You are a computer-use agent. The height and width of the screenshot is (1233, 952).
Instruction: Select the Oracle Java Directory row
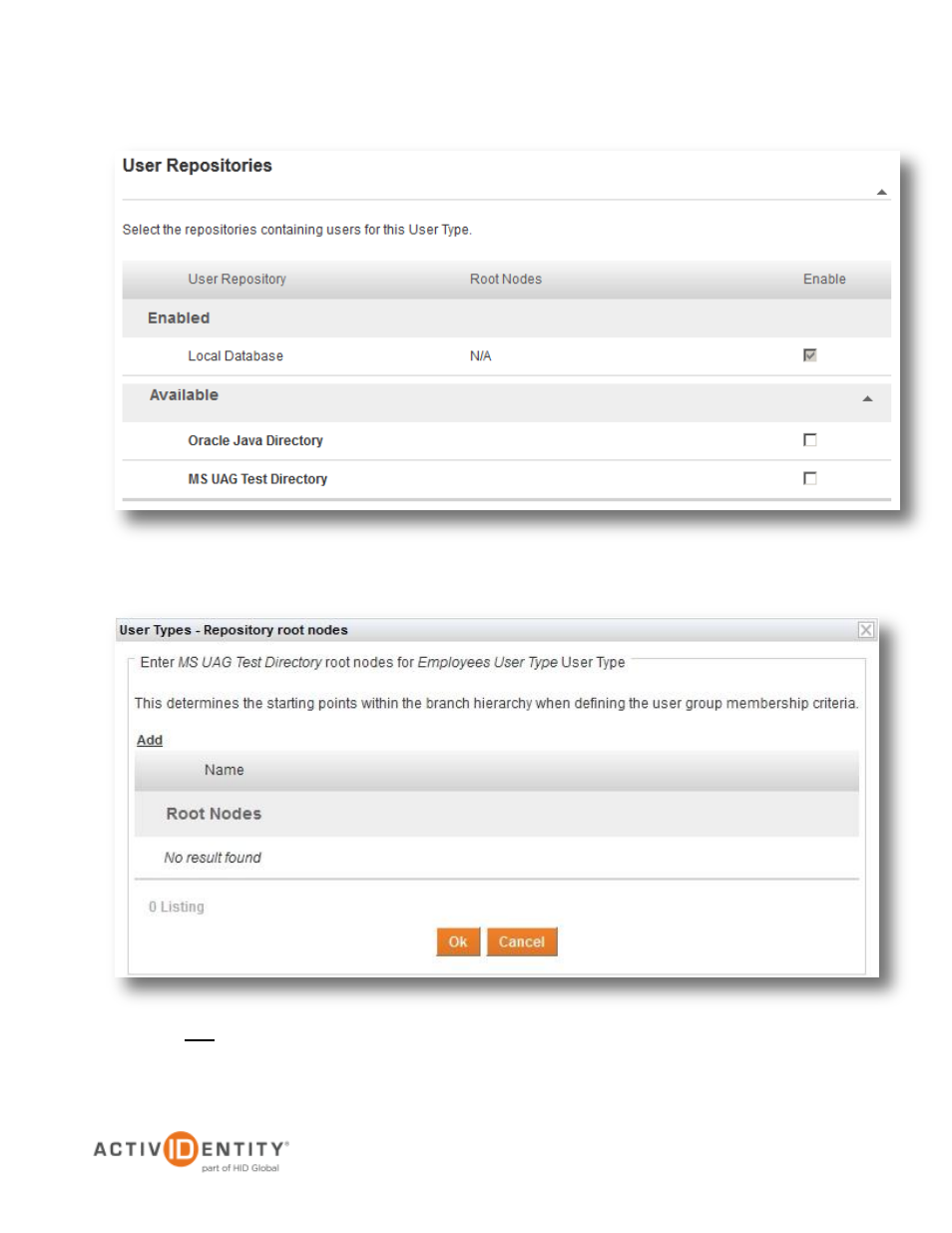507,440
